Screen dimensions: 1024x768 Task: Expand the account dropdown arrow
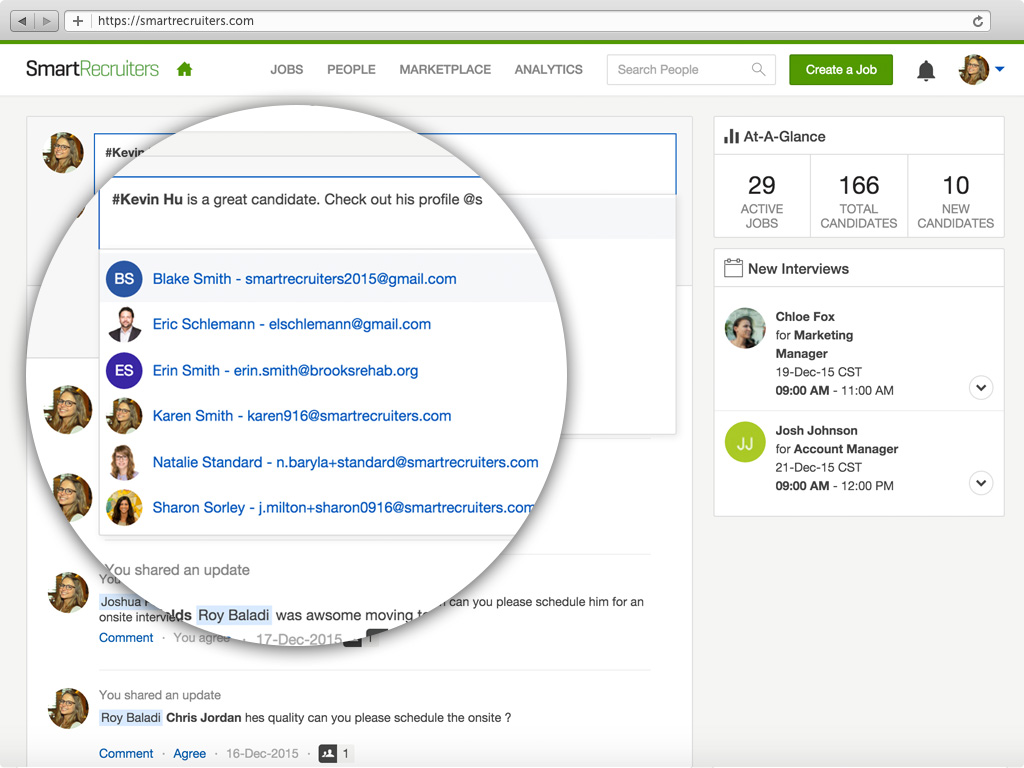1000,69
